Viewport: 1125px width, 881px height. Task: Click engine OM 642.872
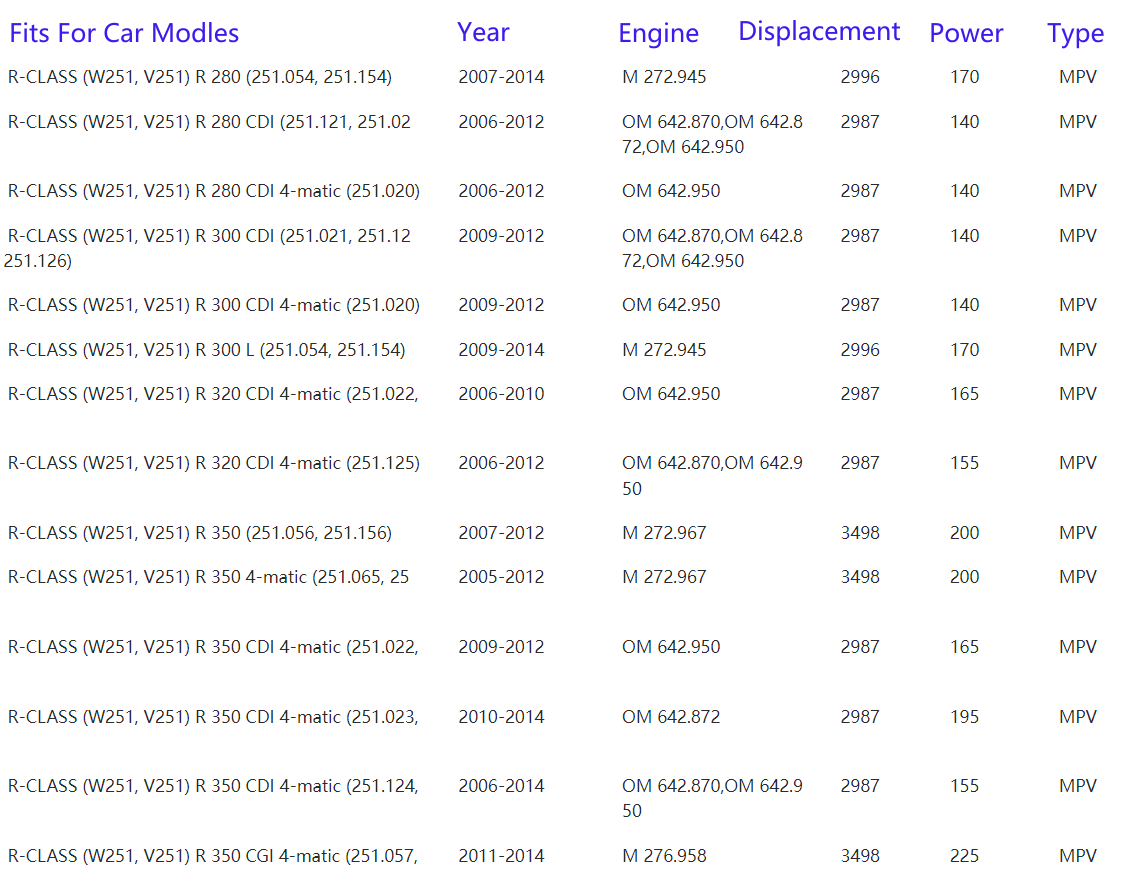click(x=671, y=717)
